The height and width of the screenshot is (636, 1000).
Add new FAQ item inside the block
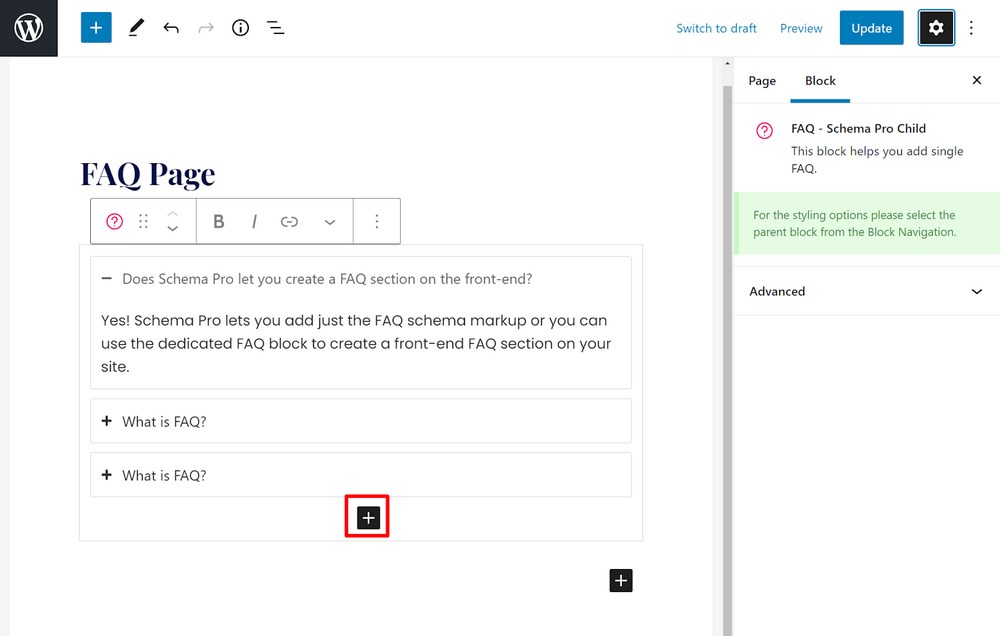[368, 517]
